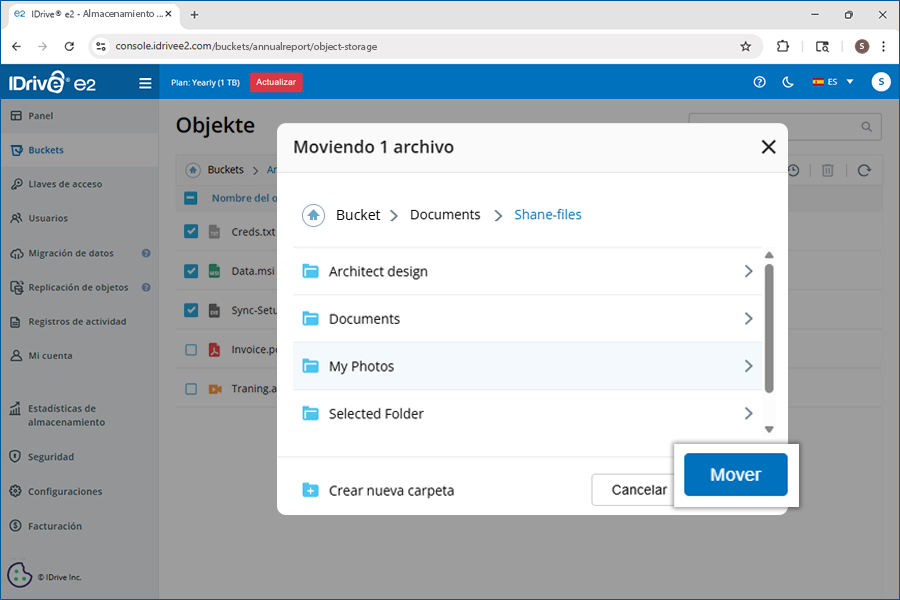Check the Invoice file checkbox
The height and width of the screenshot is (600, 900).
point(191,350)
